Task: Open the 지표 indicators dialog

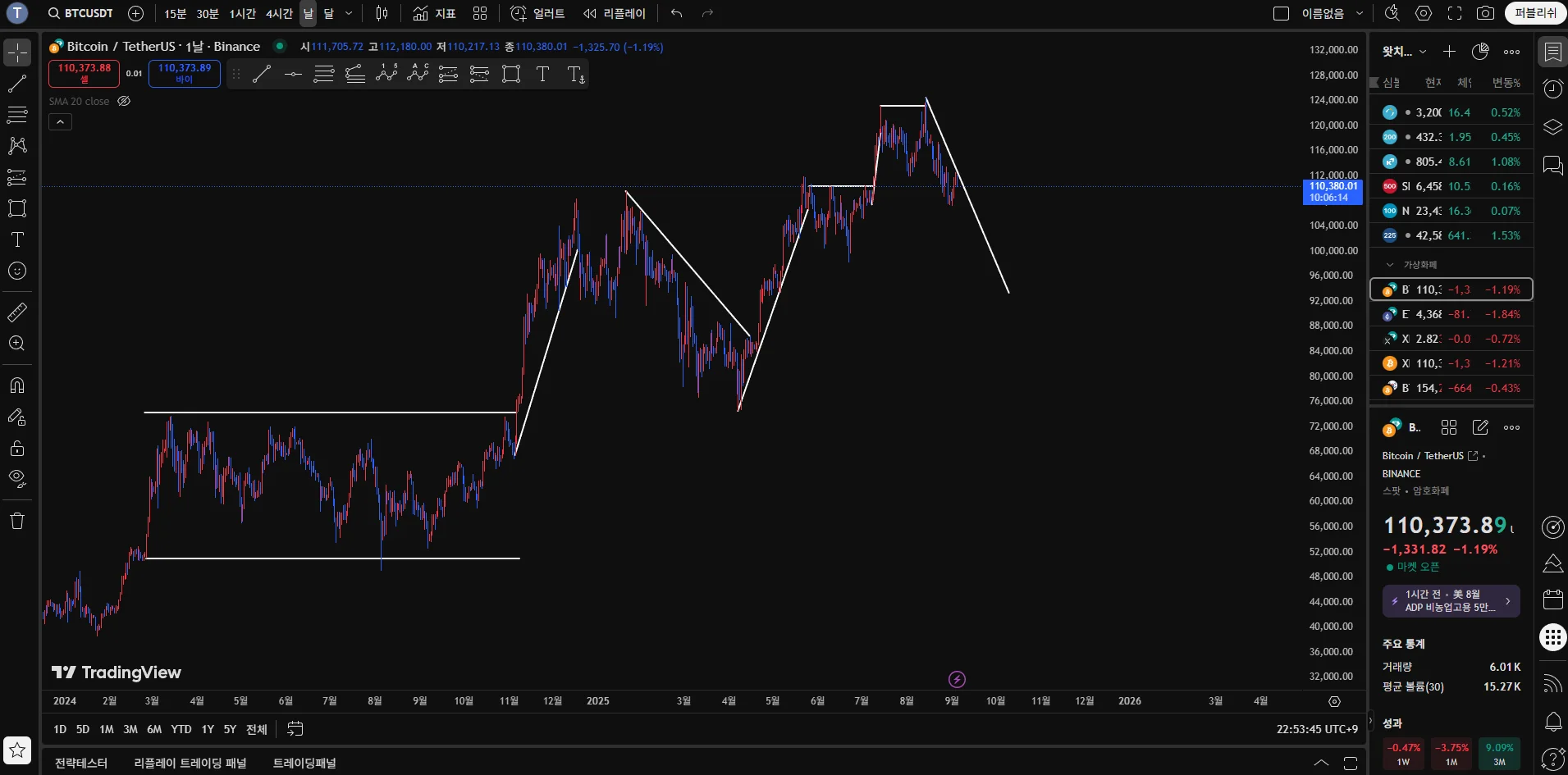Action: click(x=435, y=13)
